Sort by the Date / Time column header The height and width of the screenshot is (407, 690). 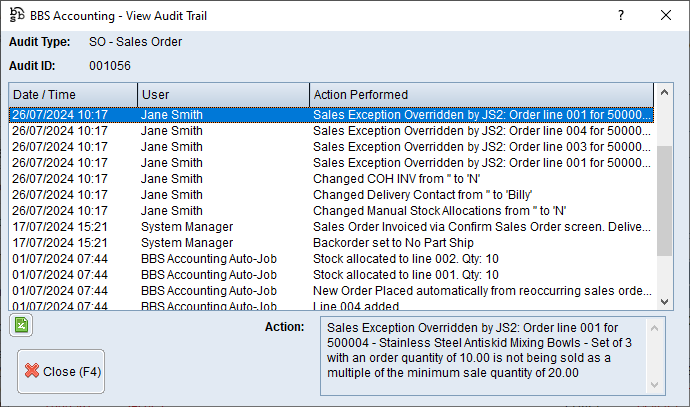tap(73, 94)
